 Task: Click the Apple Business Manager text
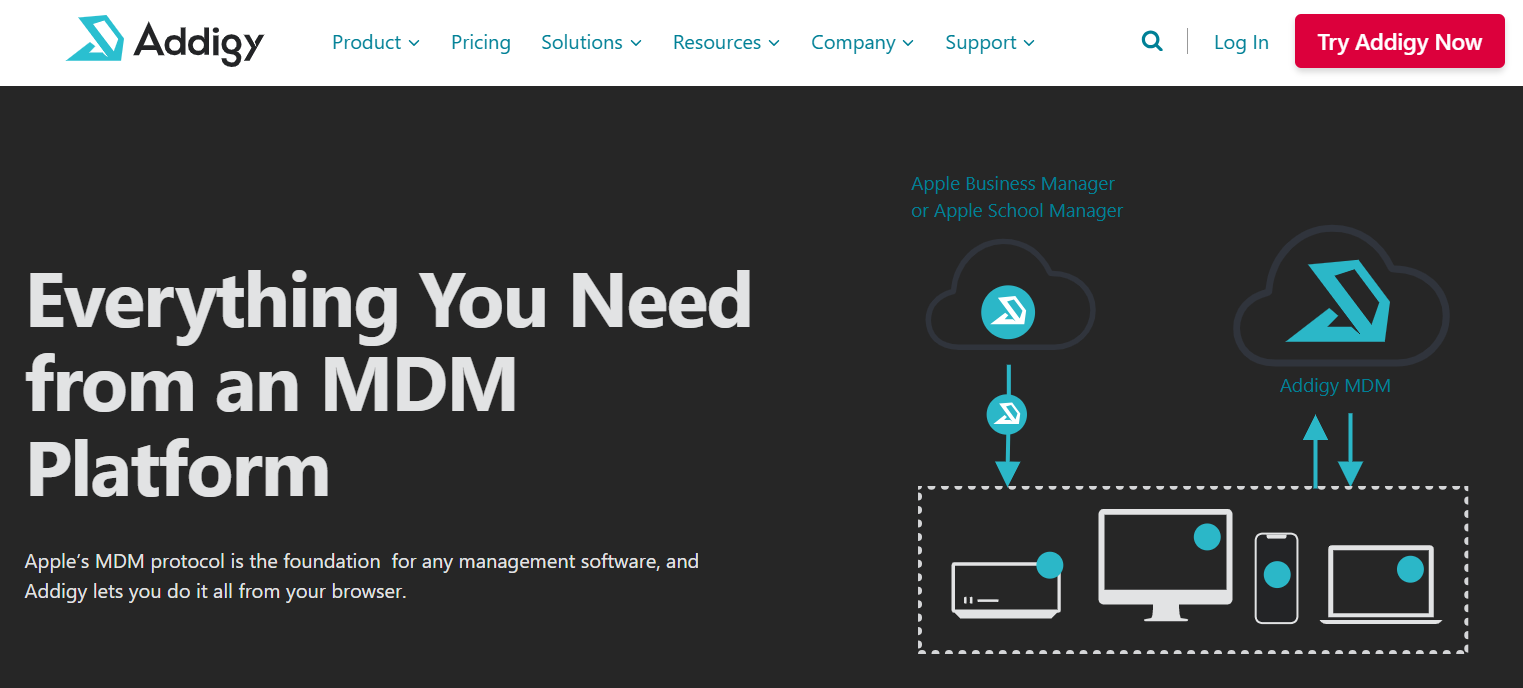[1013, 184]
